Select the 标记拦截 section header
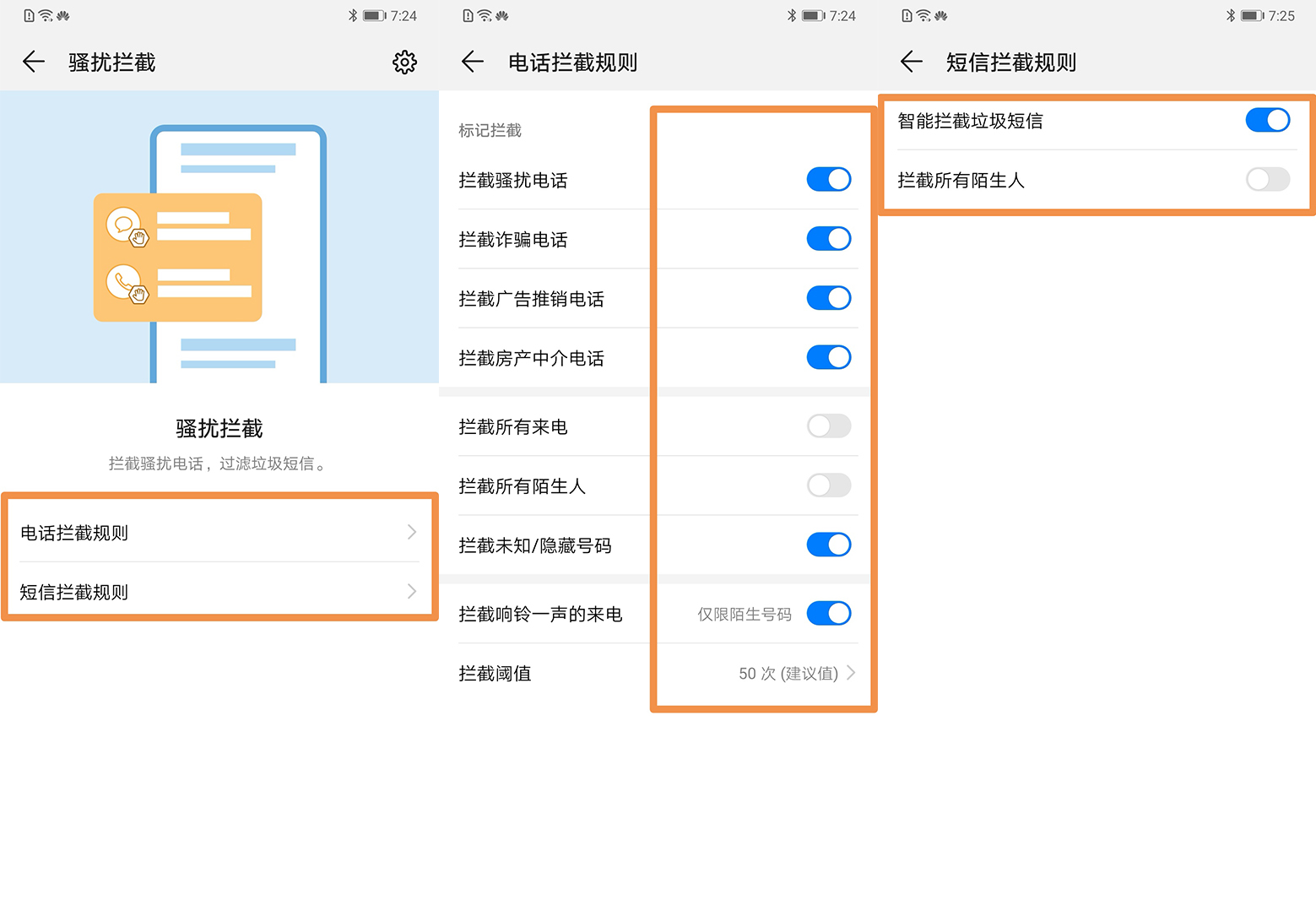Screen dimensions: 1316x911 [x=490, y=130]
